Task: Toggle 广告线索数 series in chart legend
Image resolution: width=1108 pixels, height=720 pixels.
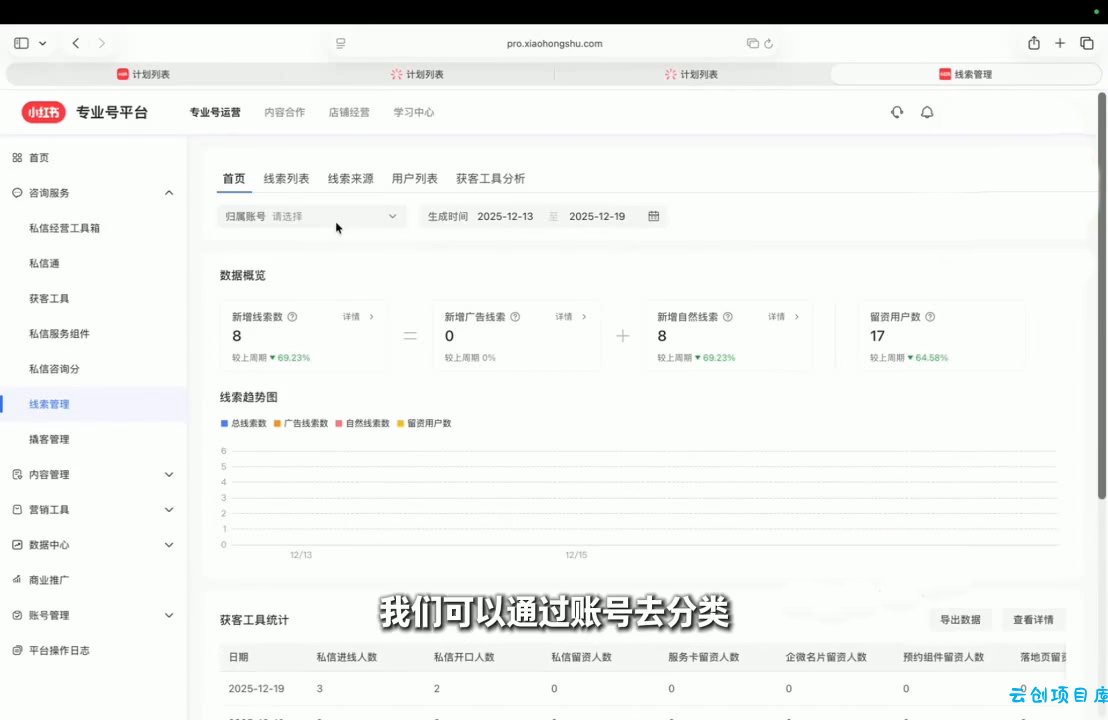Action: click(x=300, y=423)
